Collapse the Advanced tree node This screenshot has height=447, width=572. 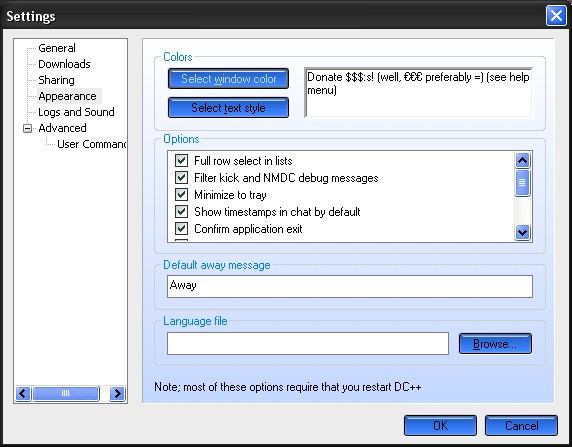click(x=27, y=128)
